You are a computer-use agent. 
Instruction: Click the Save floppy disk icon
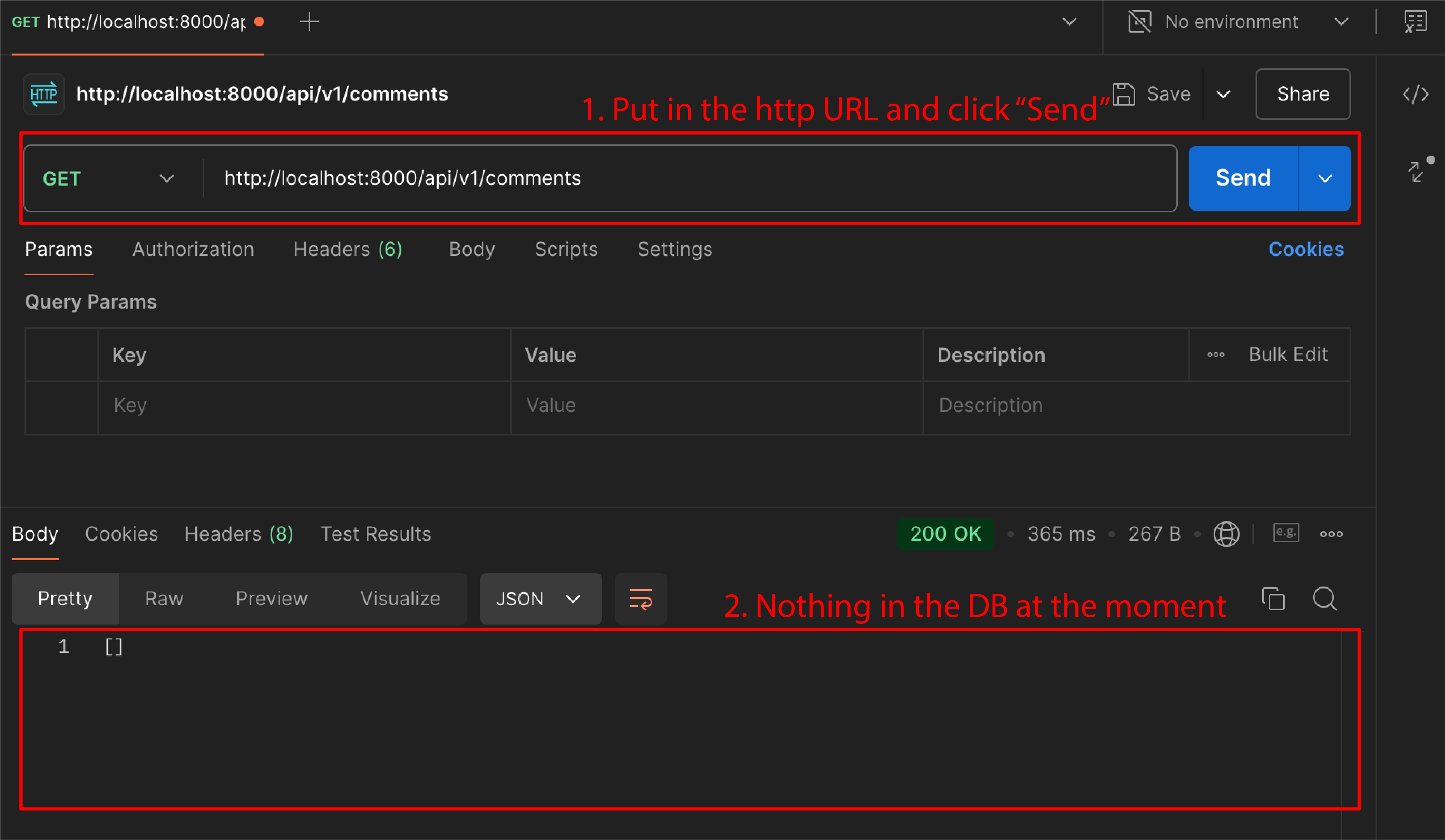(x=1123, y=94)
